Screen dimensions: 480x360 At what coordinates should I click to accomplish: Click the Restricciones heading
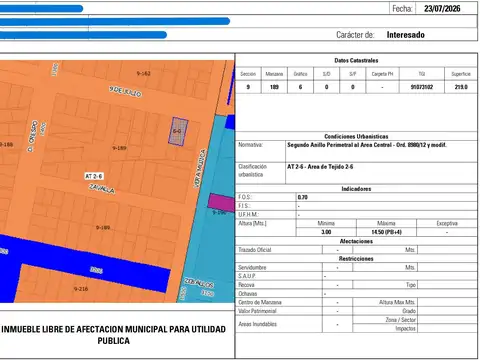[x=356, y=259]
